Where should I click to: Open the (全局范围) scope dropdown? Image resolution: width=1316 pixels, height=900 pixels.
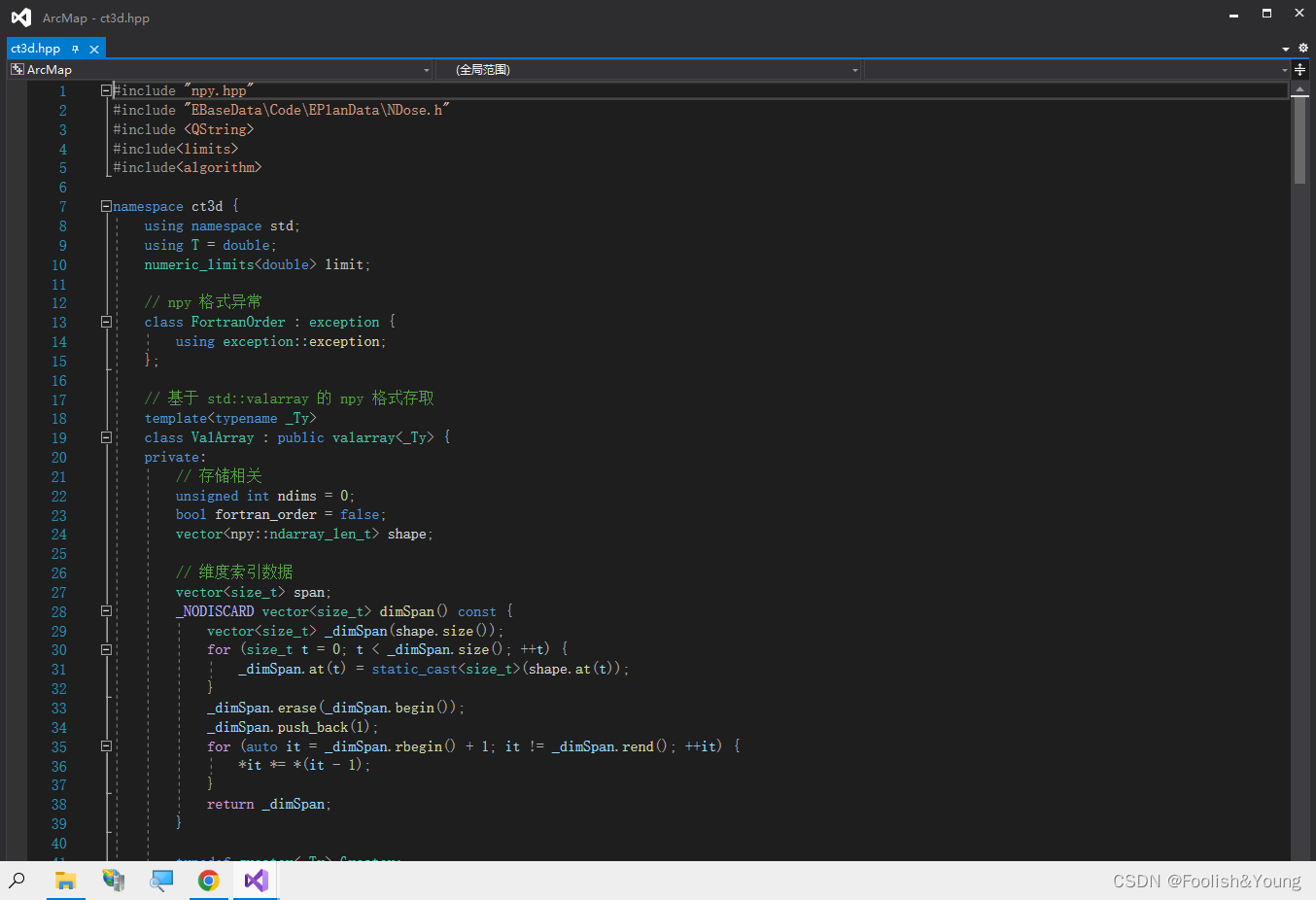pyautogui.click(x=853, y=69)
